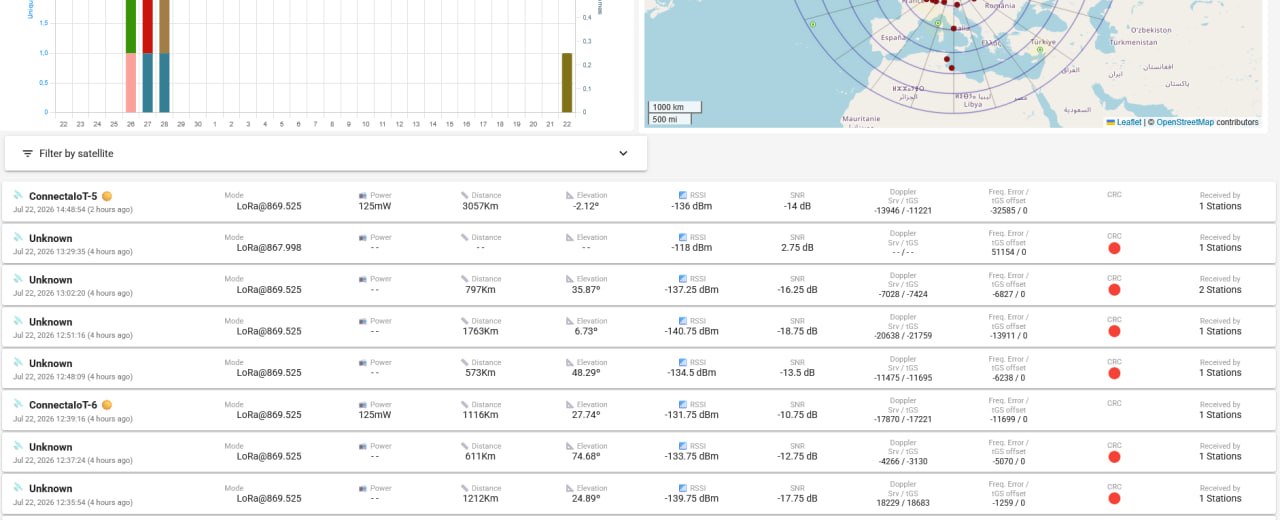Click satellite icon of the 13:29:35 Unknown row
This screenshot has width=1280, height=520.
18,237
